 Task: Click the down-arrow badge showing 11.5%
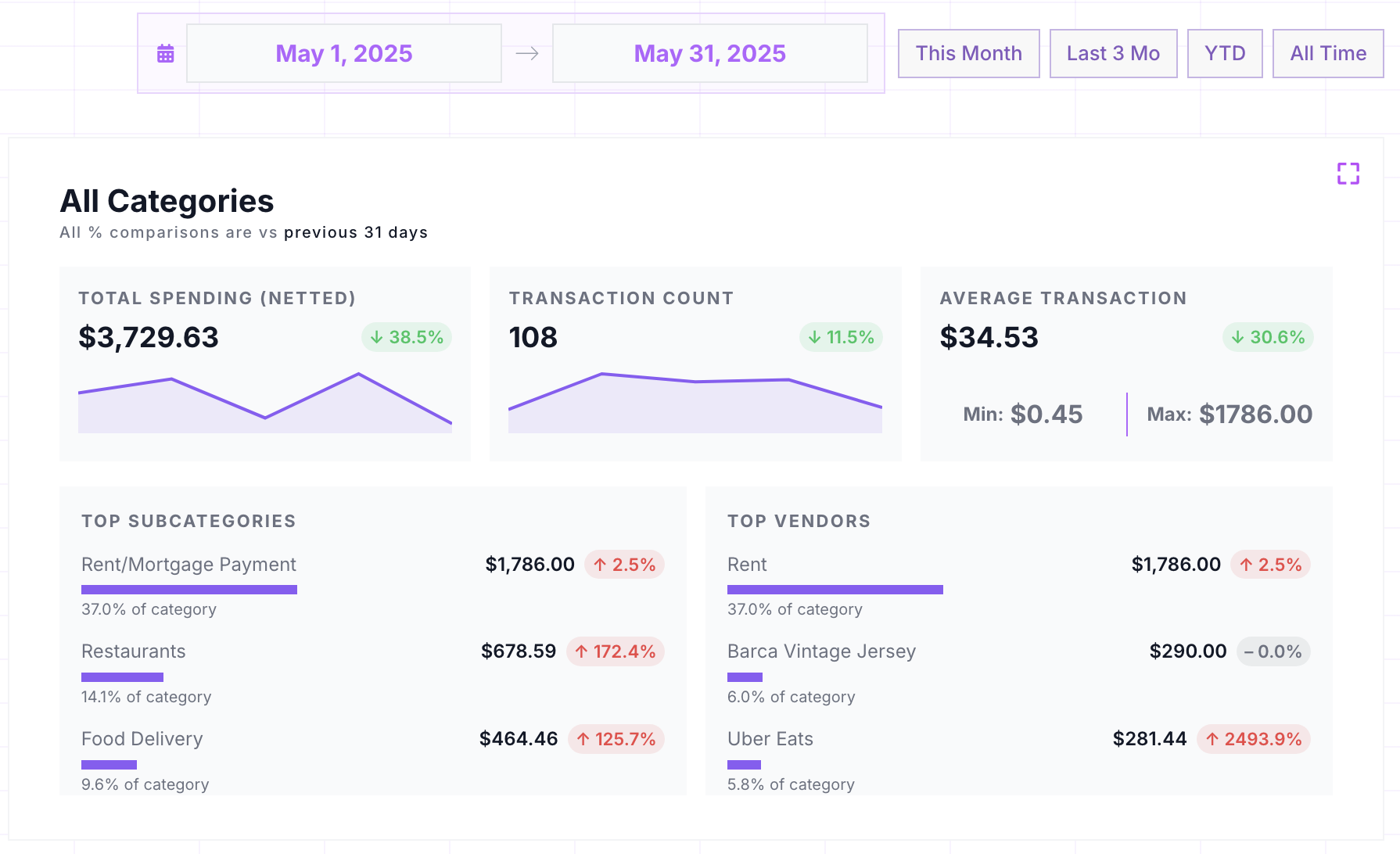point(840,337)
